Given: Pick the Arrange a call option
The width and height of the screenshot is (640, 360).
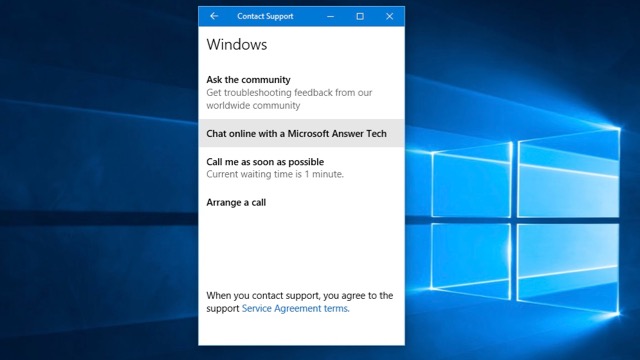Looking at the screenshot, I should coord(301,202).
